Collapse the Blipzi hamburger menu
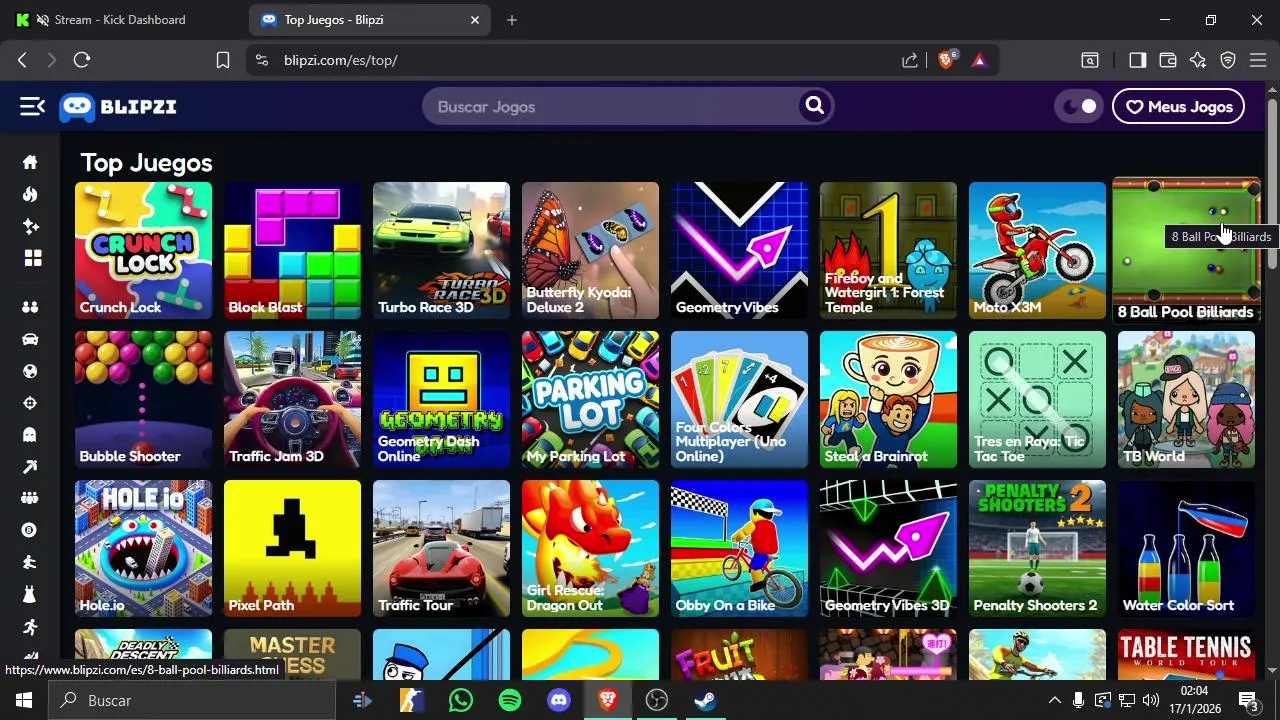The image size is (1280, 720). tap(32, 106)
